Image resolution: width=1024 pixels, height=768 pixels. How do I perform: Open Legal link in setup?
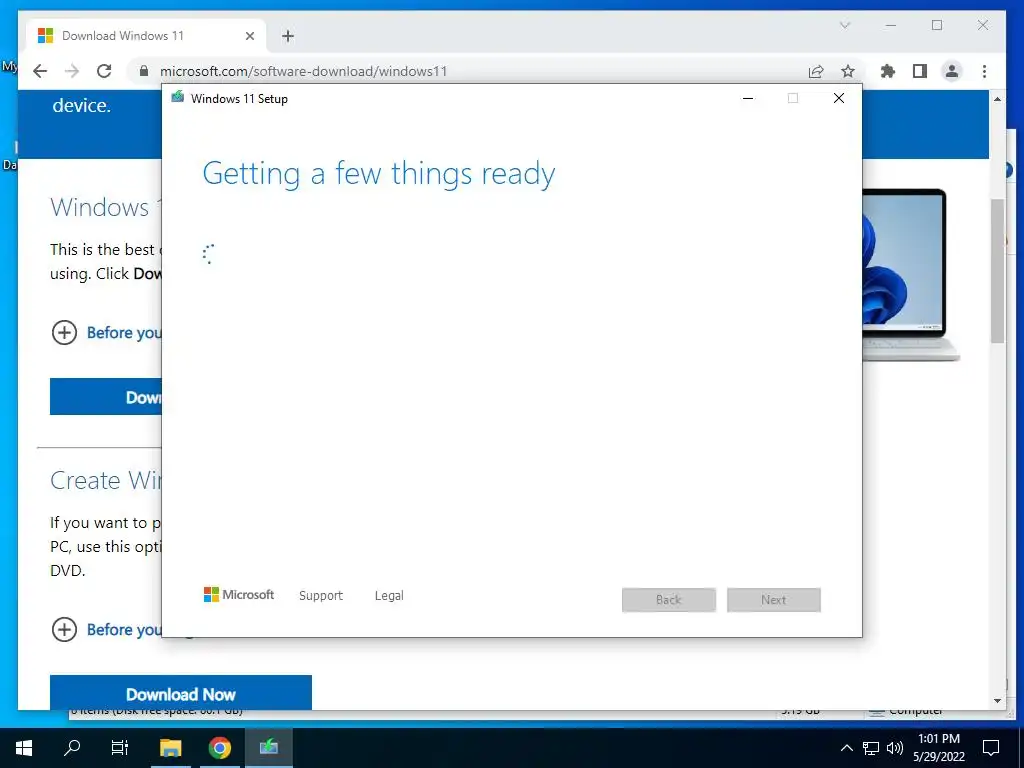(389, 596)
